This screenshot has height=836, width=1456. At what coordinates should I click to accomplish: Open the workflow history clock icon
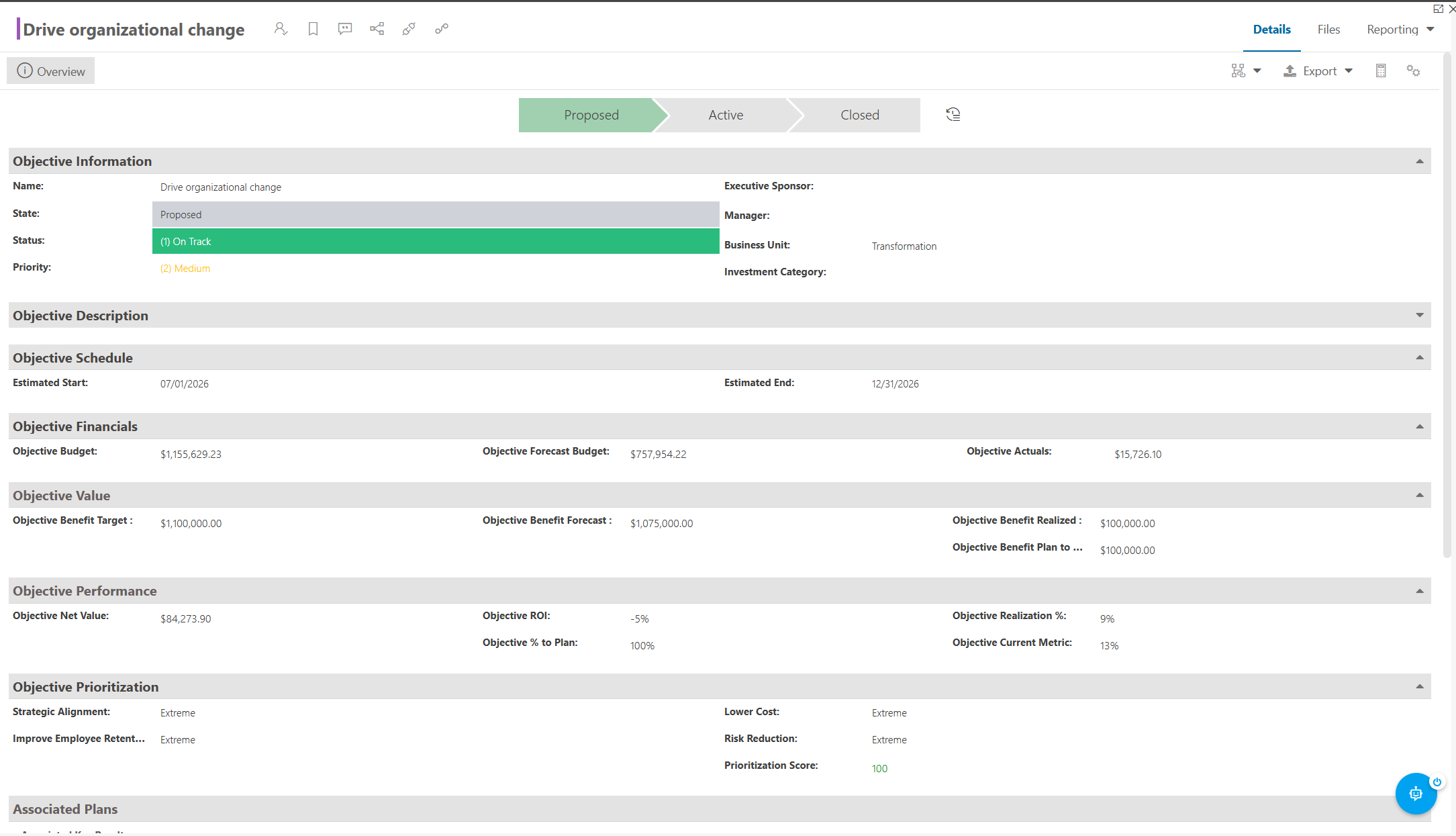[953, 115]
